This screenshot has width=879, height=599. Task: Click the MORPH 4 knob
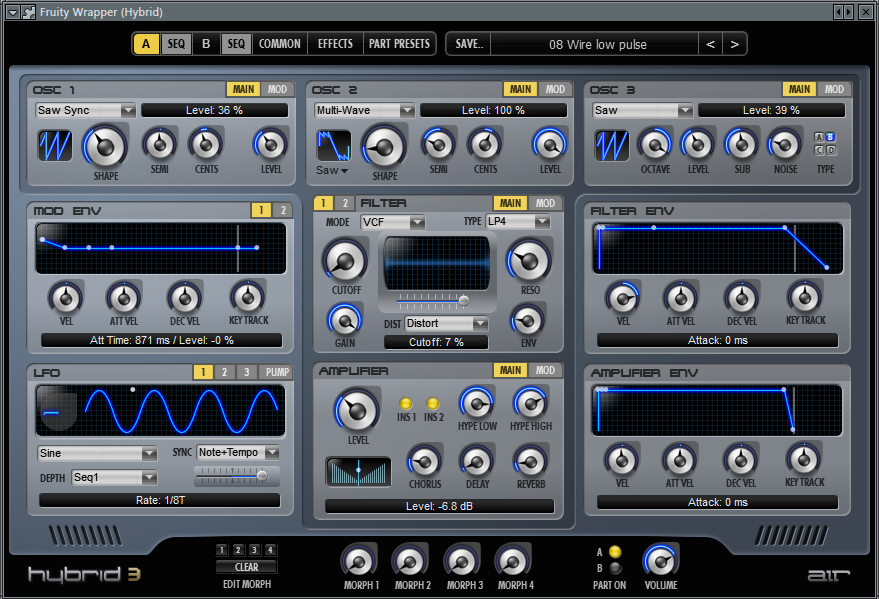pos(513,561)
